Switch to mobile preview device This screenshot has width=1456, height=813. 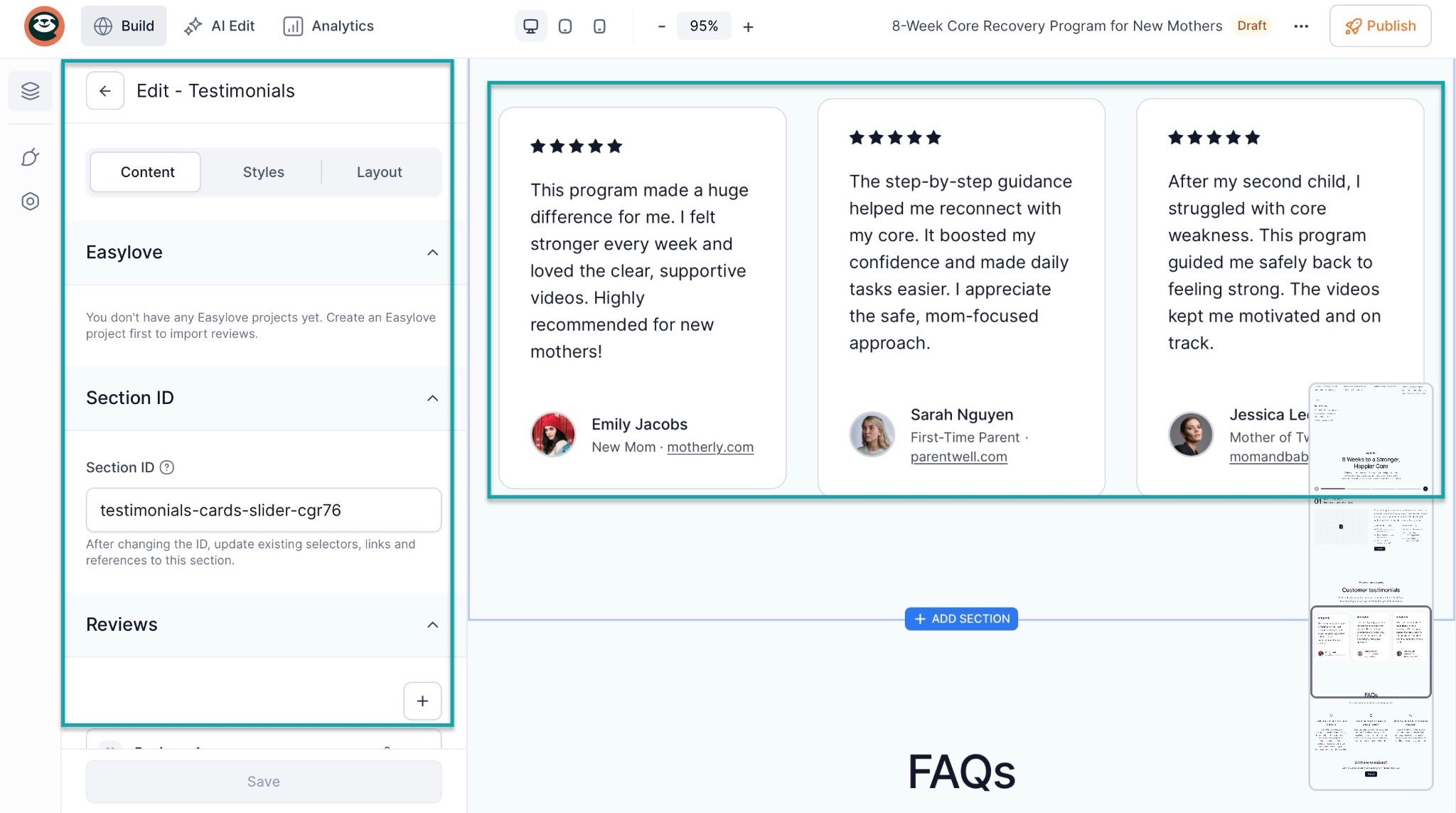point(599,26)
